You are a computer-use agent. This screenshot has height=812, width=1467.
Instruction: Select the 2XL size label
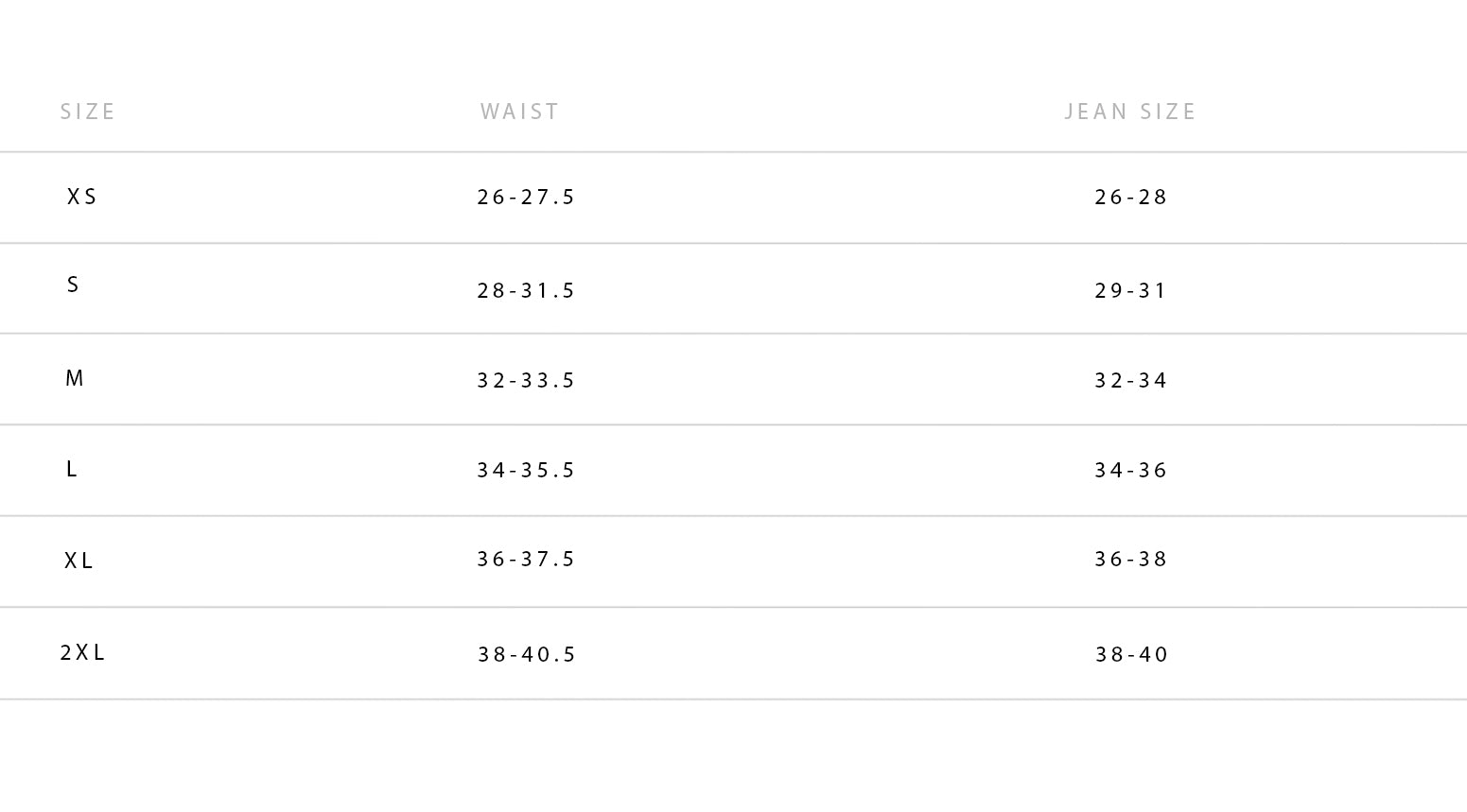[83, 652]
